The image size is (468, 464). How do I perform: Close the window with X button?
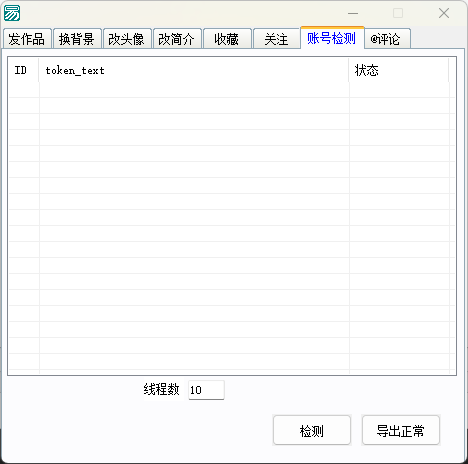[444, 13]
